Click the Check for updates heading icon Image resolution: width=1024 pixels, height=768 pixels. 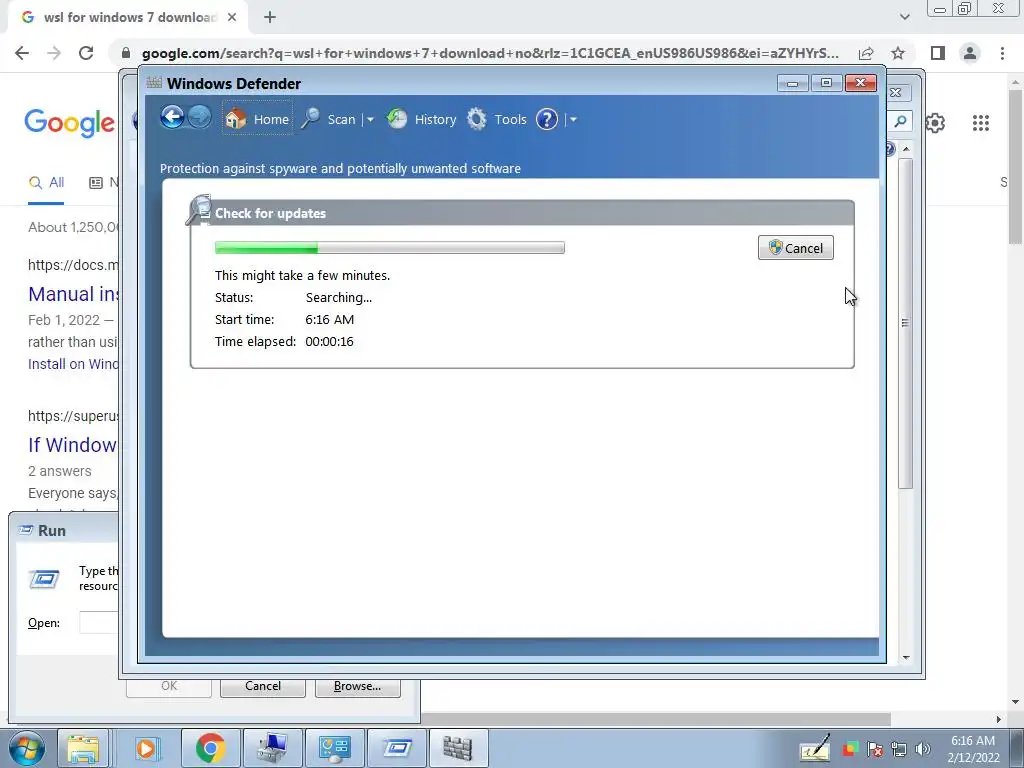click(x=199, y=210)
